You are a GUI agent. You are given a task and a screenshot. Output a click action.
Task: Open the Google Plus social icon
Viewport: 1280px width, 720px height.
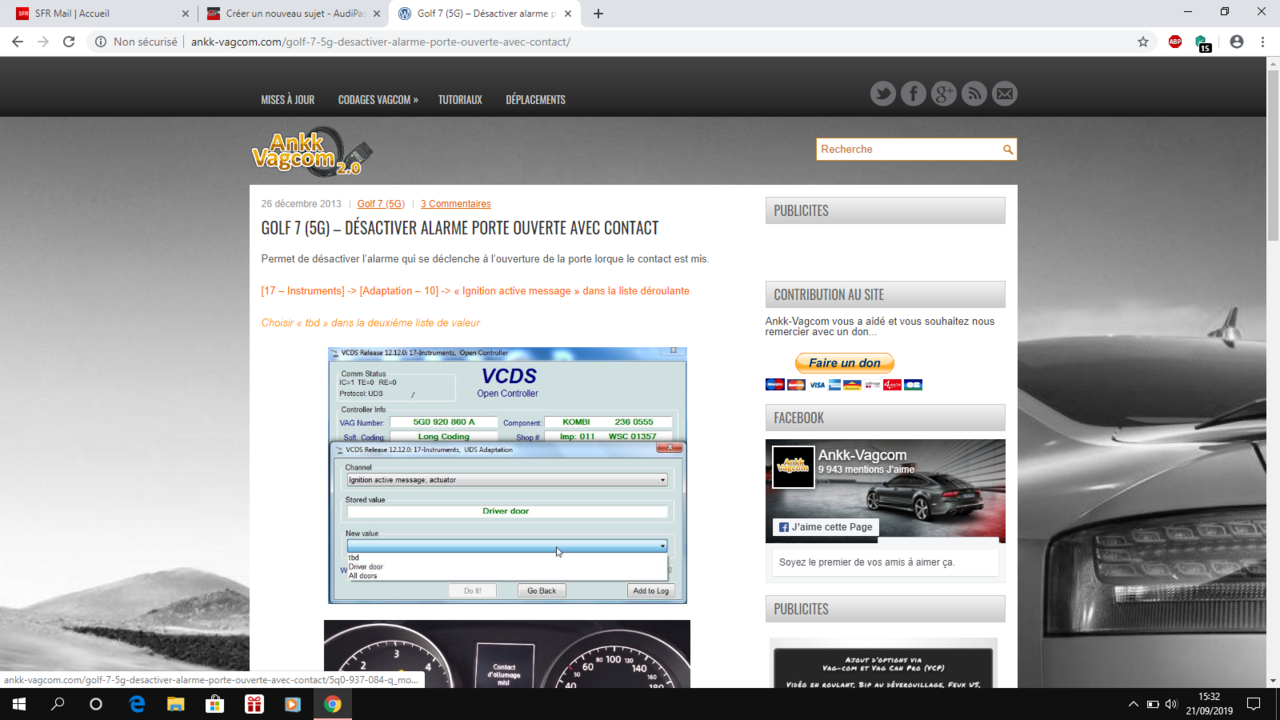click(944, 94)
